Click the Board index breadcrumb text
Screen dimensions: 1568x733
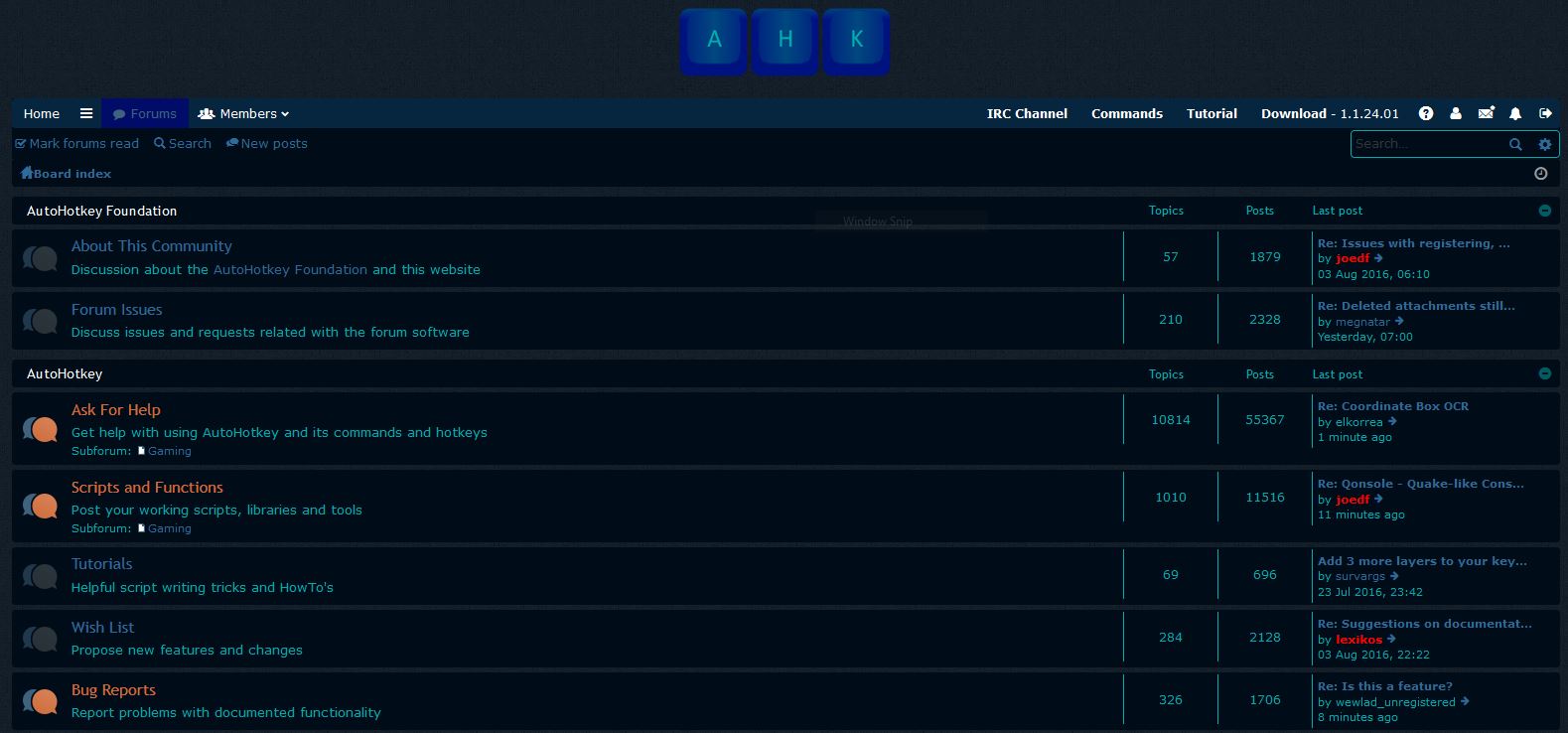(x=72, y=173)
